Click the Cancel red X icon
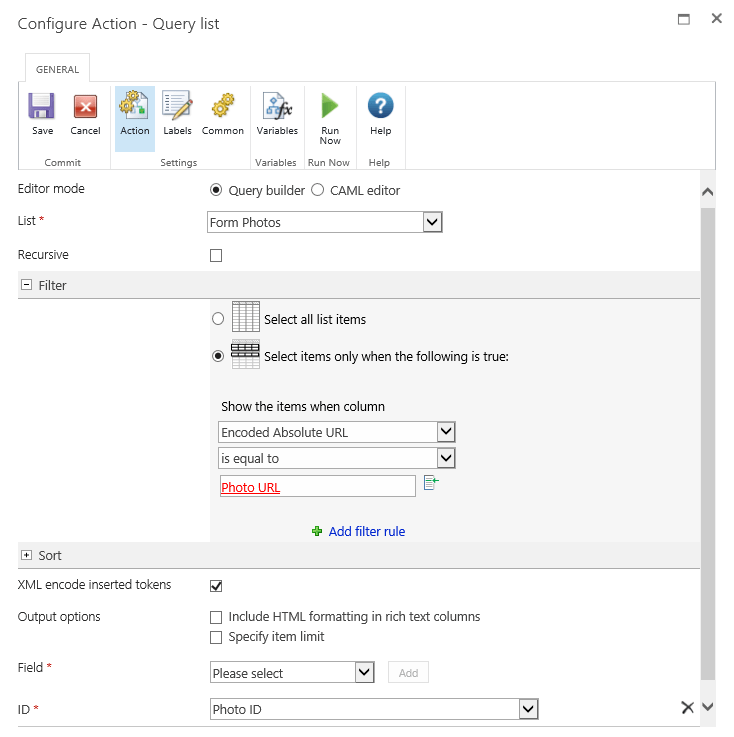Screen dimensions: 734x737 point(85,106)
